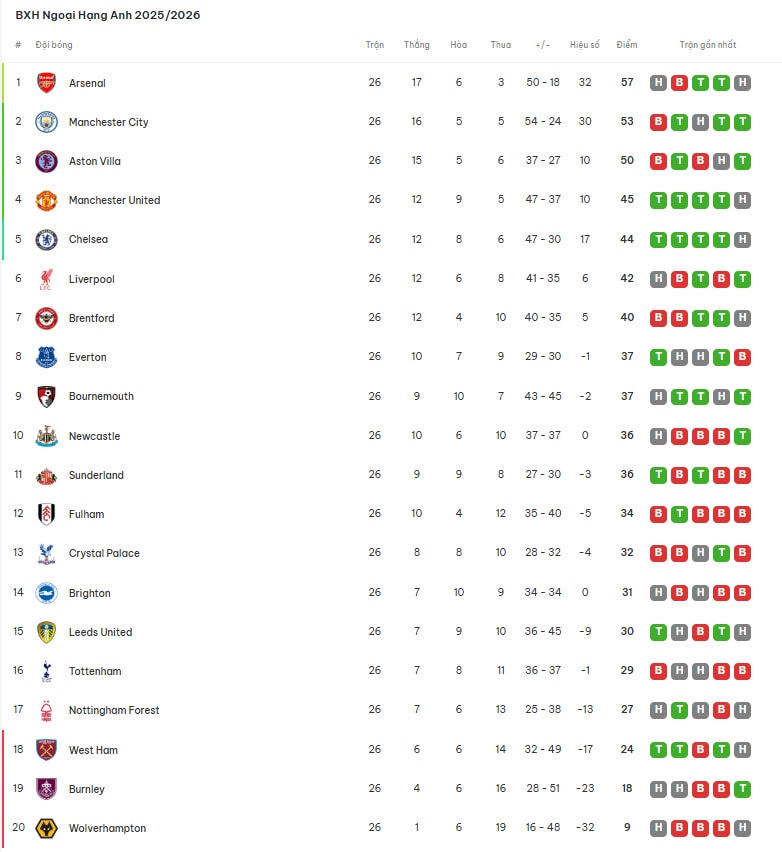Open the Brentford team name link
Image resolution: width=782 pixels, height=852 pixels.
point(91,318)
